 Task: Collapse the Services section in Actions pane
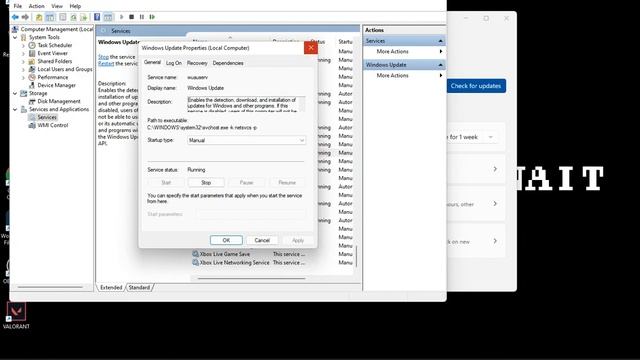click(x=440, y=41)
